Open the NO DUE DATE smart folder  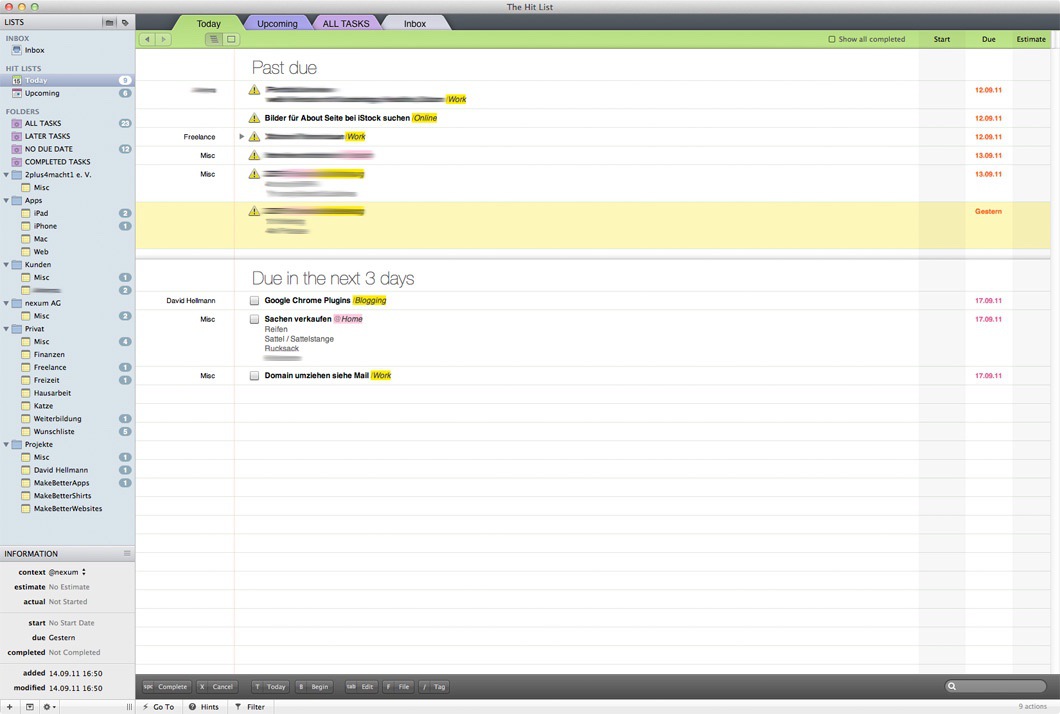(x=49, y=149)
